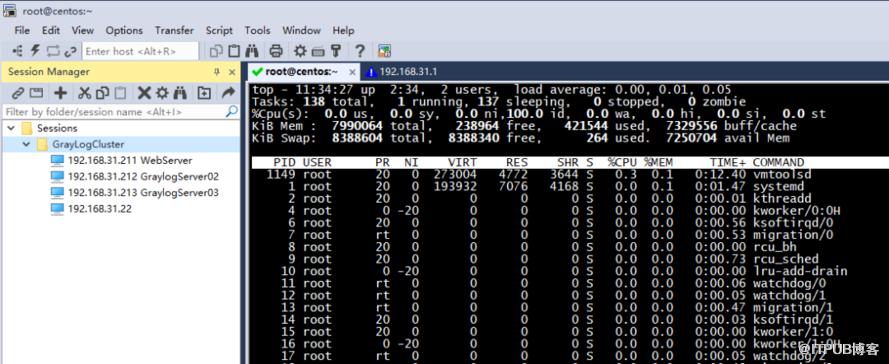Click the Print icon in toolbar
Viewport: 889px width, 364px height.
pos(276,51)
